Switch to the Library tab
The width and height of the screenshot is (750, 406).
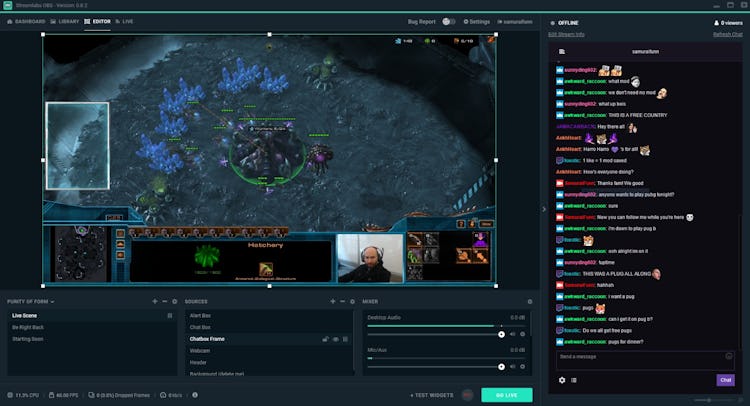(65, 22)
